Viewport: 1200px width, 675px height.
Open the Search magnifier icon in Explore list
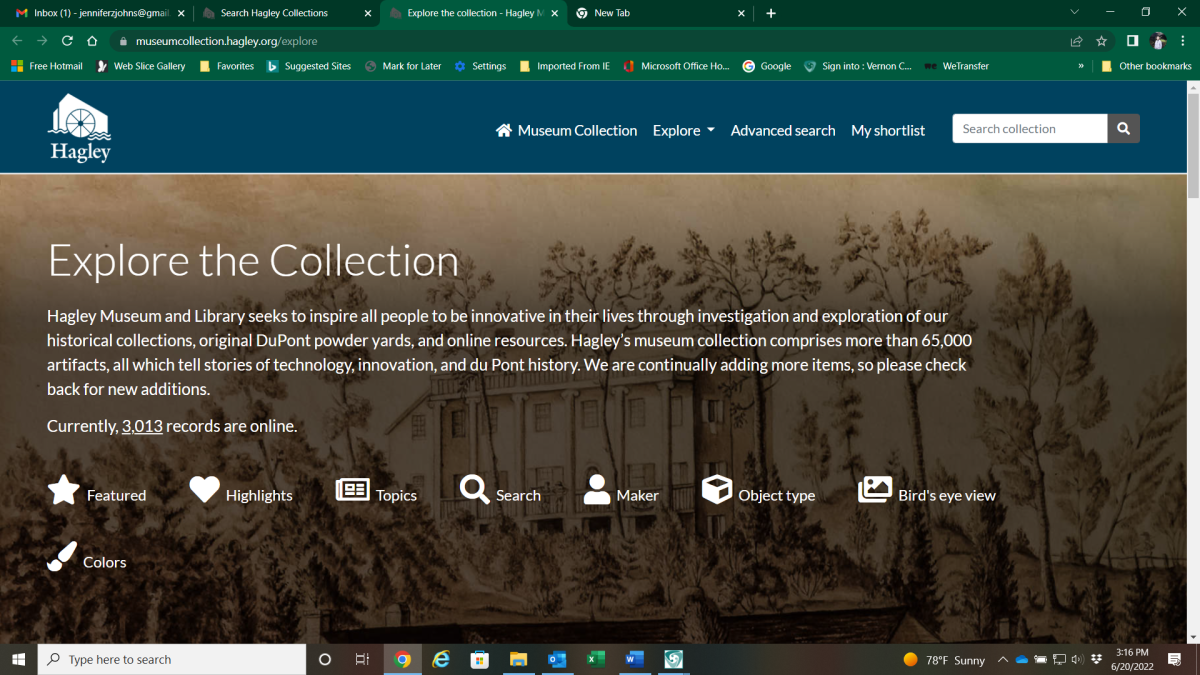point(475,490)
